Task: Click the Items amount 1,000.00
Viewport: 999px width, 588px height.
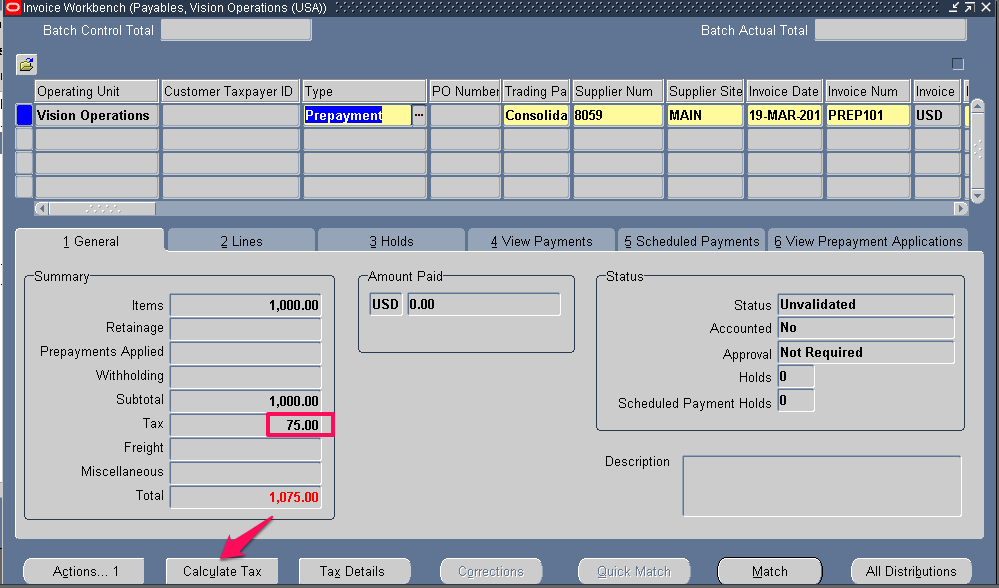Action: point(245,305)
